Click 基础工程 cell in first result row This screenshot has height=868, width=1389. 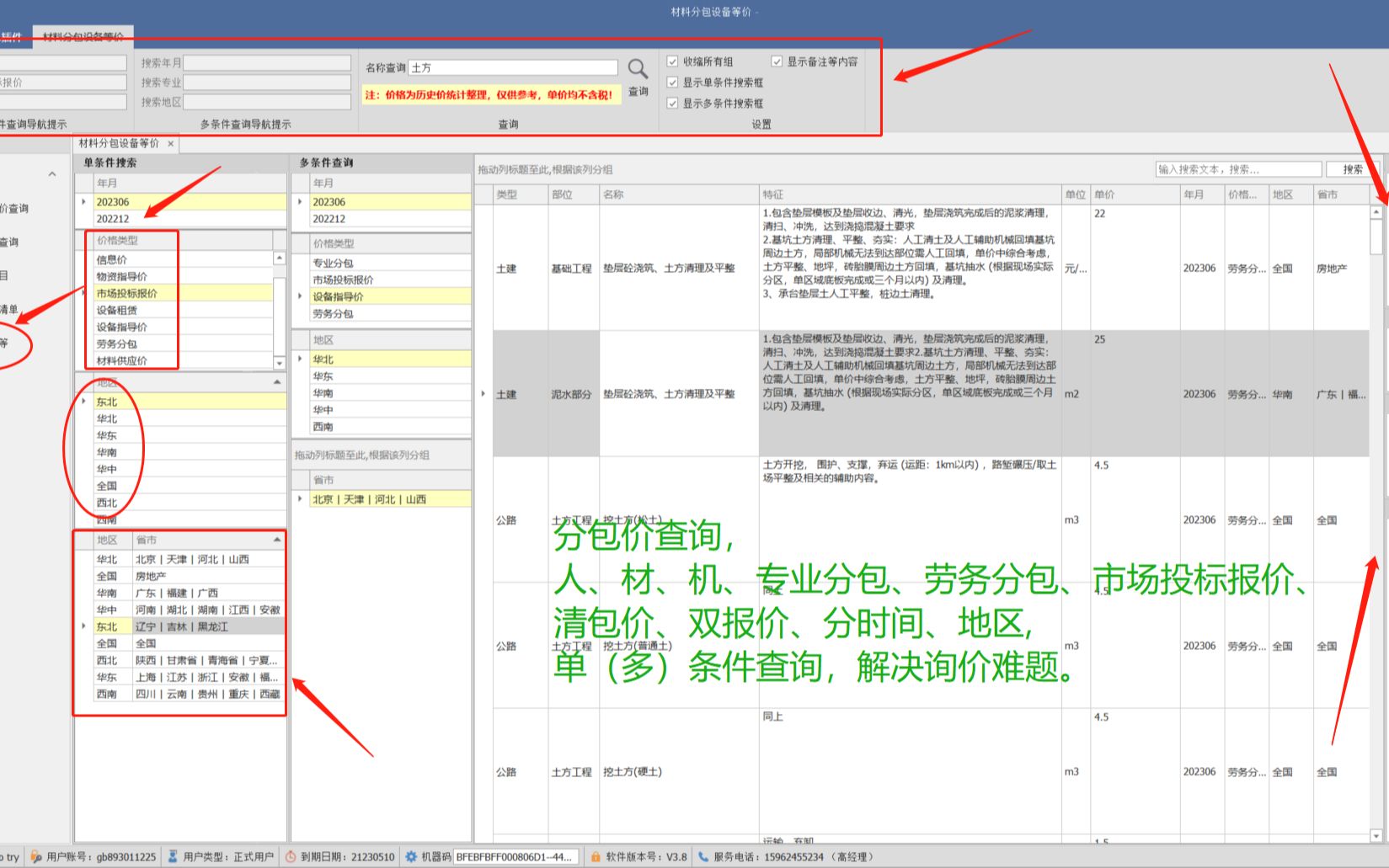pos(572,269)
